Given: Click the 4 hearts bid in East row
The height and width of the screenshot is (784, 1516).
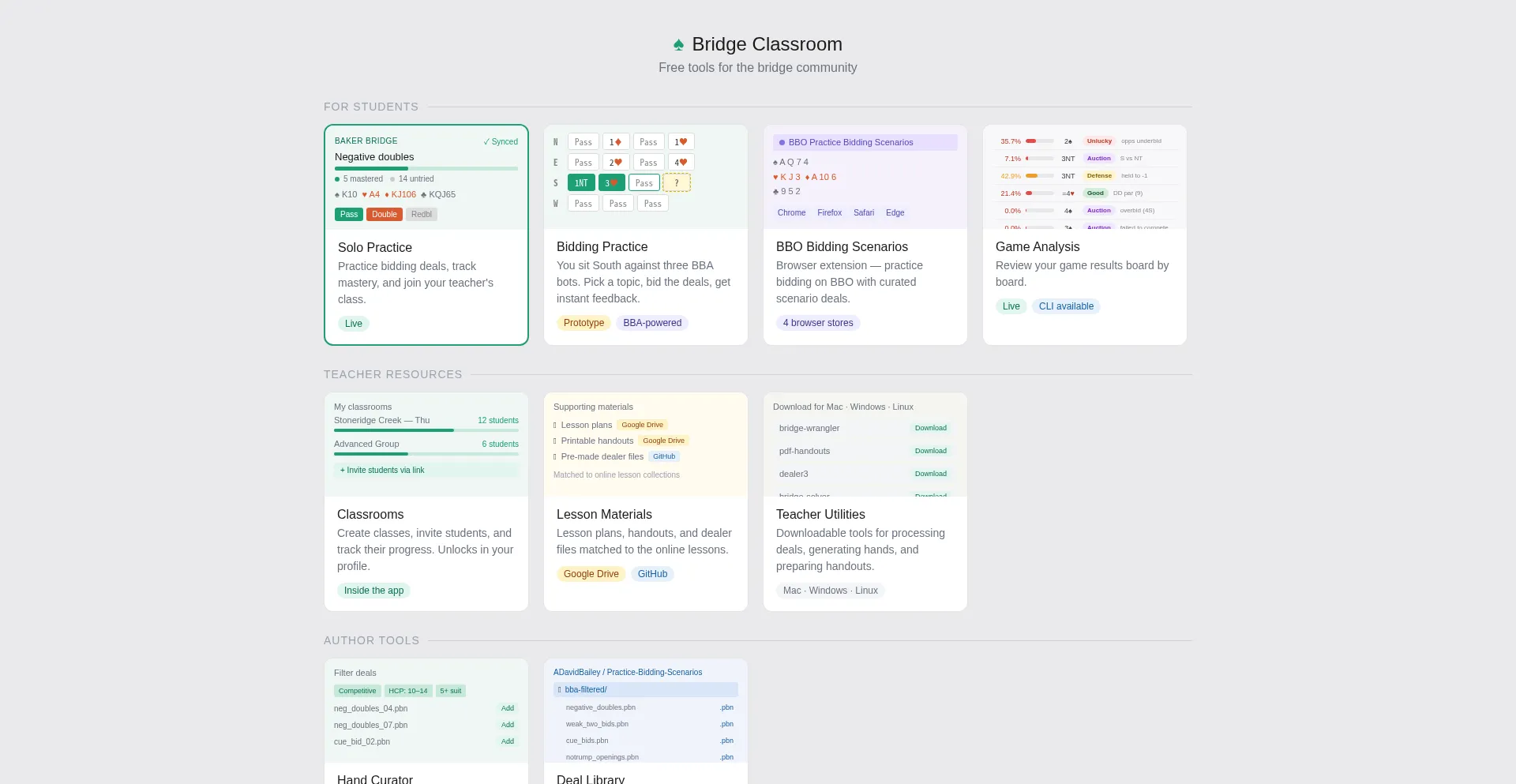Looking at the screenshot, I should pos(681,162).
